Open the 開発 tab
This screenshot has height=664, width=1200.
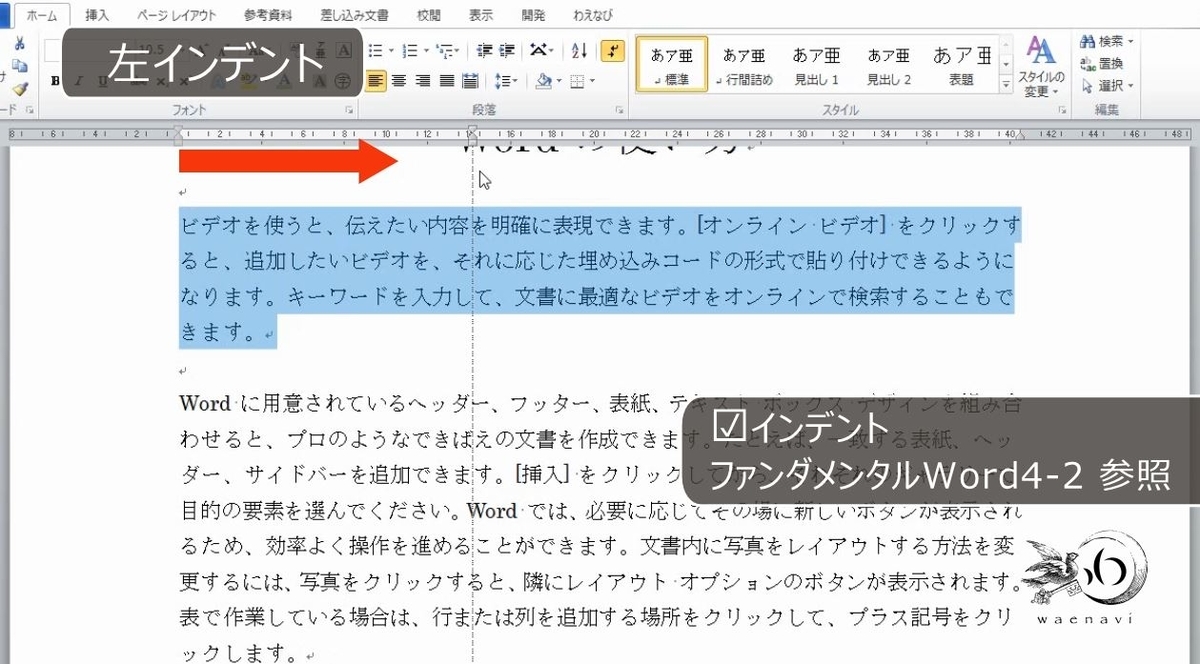(x=533, y=16)
